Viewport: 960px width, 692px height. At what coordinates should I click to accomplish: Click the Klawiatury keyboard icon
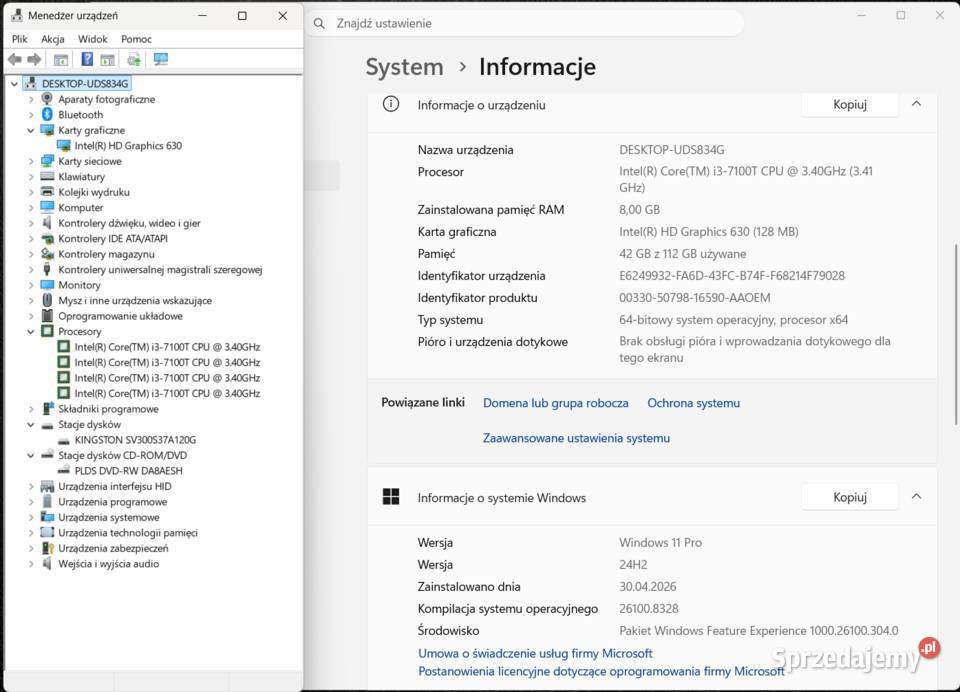coord(47,176)
